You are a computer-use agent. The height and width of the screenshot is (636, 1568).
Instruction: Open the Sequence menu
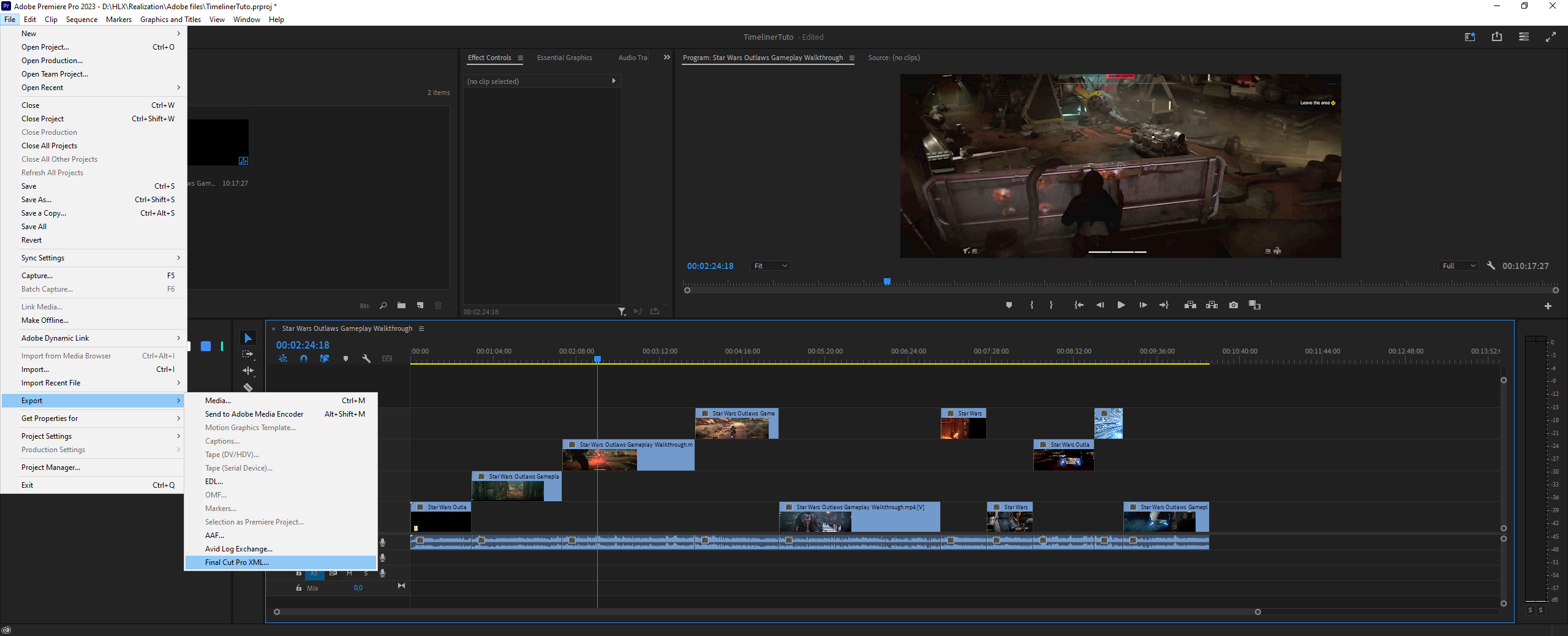click(81, 19)
